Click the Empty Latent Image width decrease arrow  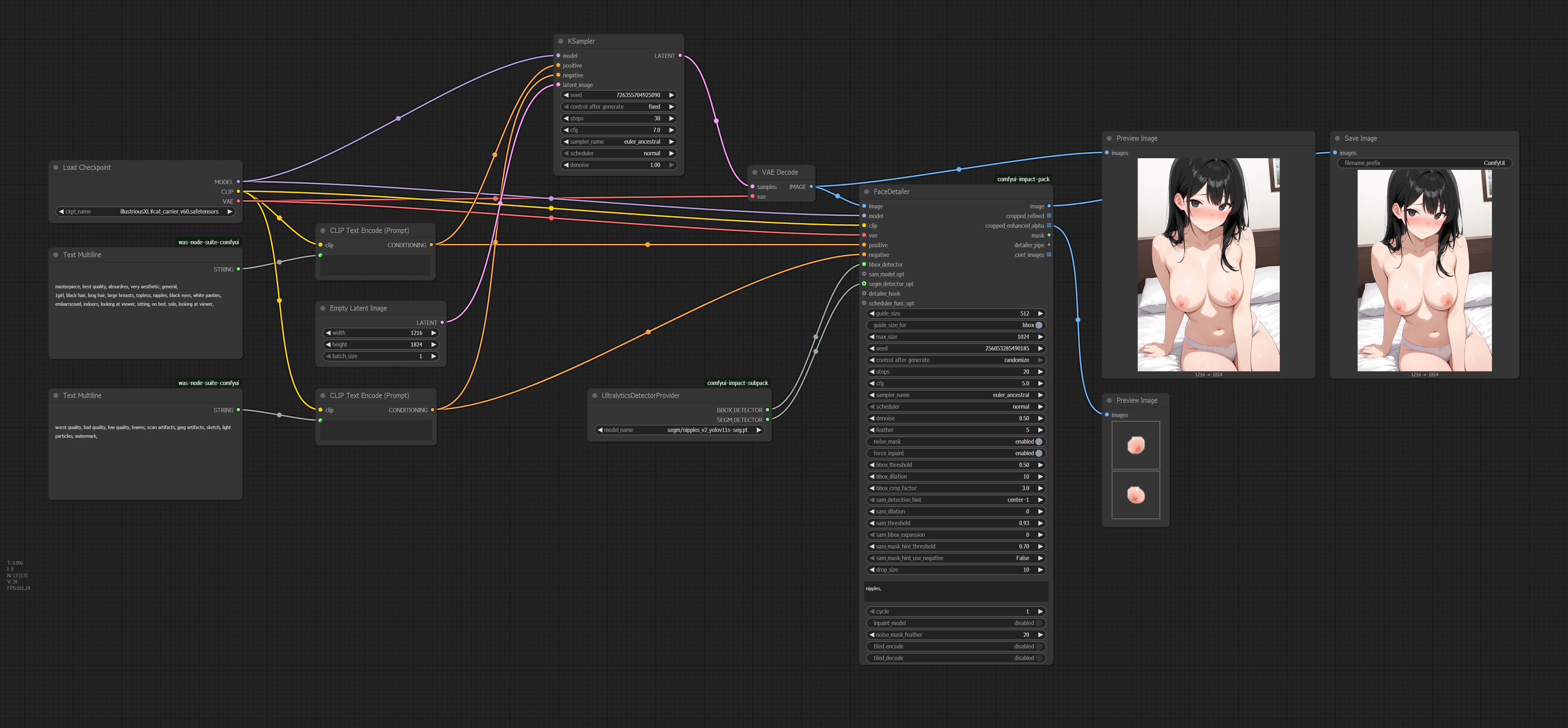[x=328, y=333]
